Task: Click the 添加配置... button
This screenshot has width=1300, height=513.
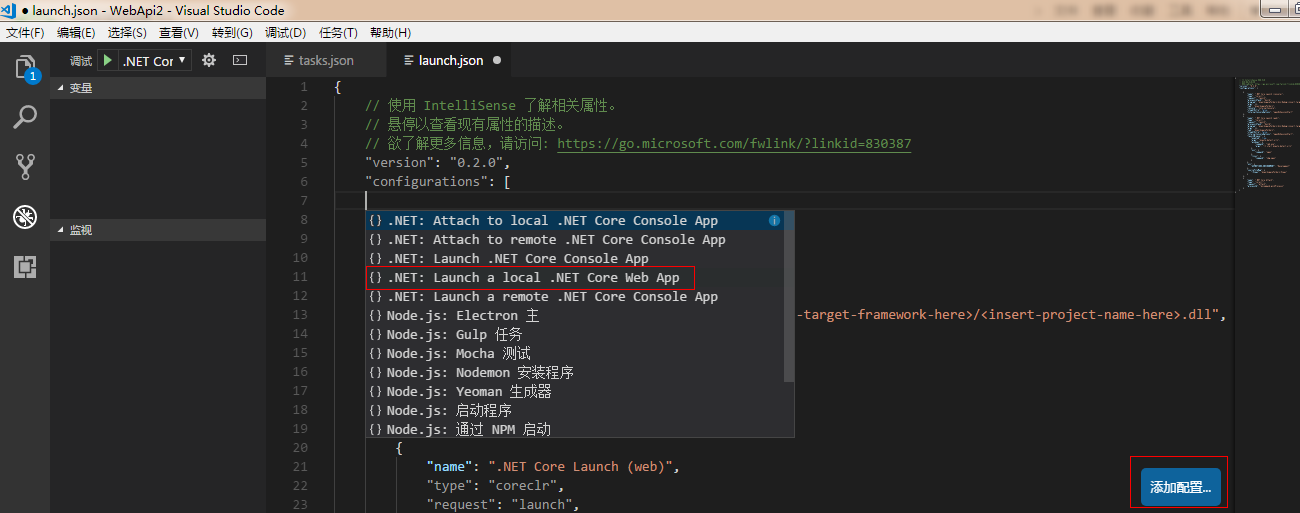Action: click(x=1180, y=488)
